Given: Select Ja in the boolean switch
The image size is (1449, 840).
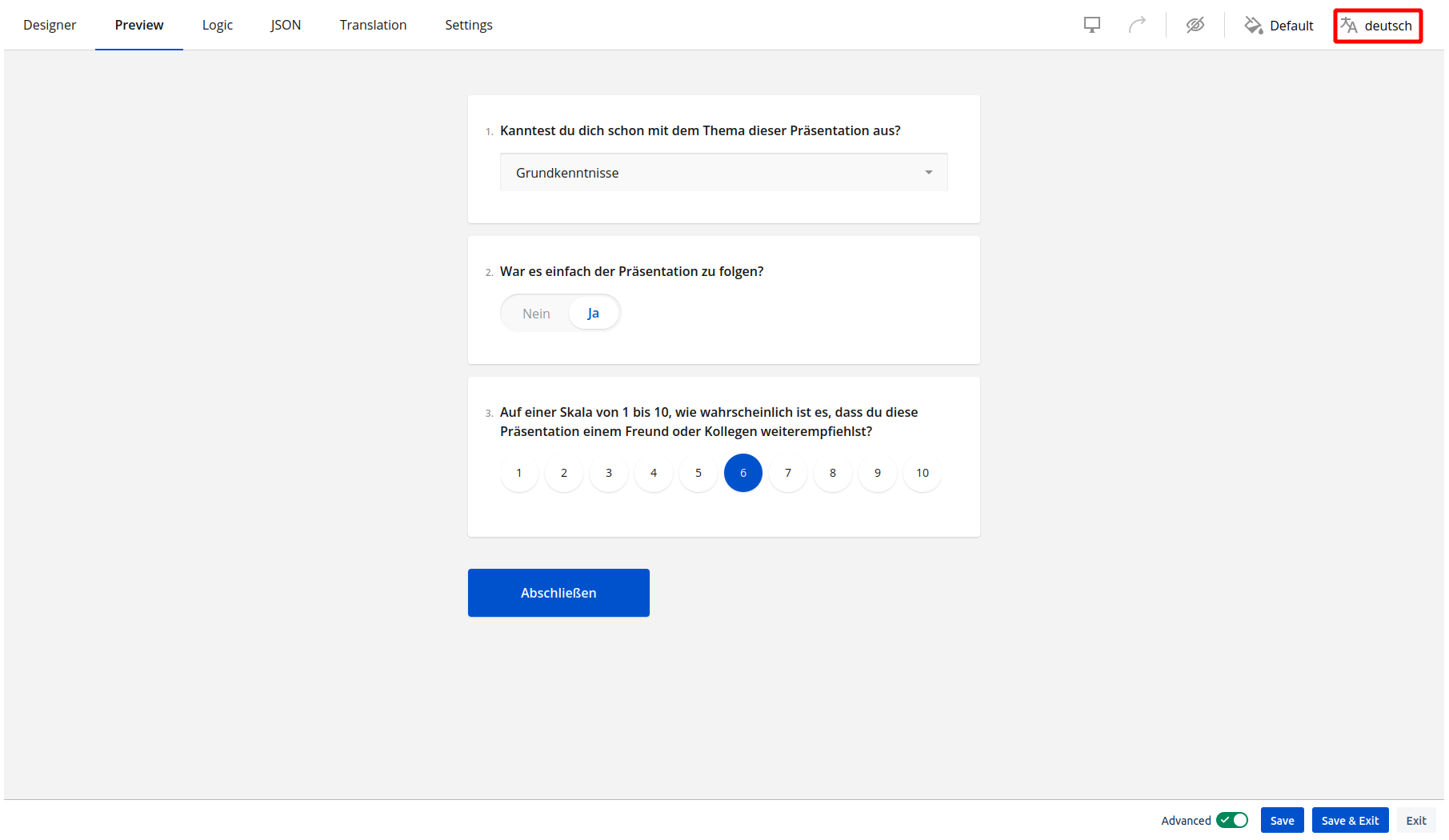Looking at the screenshot, I should [x=593, y=314].
